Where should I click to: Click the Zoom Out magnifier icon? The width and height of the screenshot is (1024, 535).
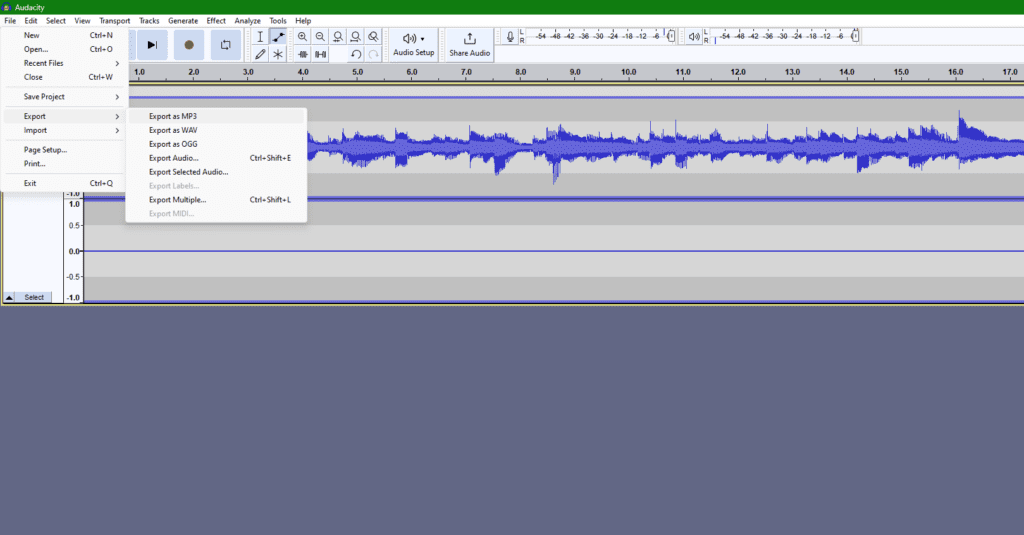pyautogui.click(x=320, y=37)
